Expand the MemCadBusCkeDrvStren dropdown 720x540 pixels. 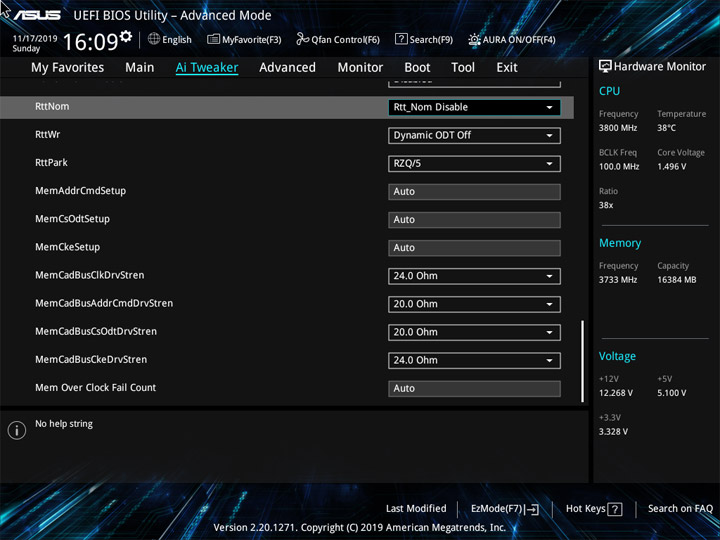474,360
